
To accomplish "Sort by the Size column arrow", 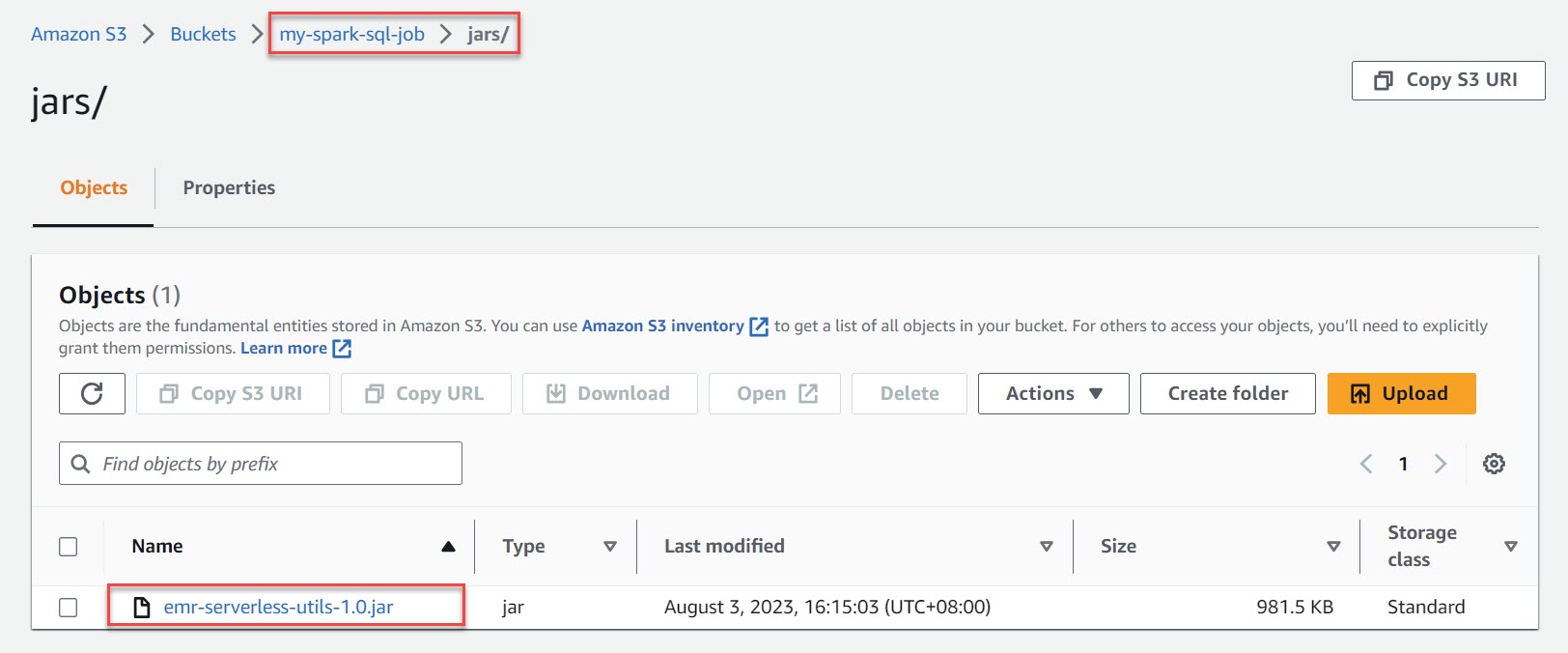I will point(1333,547).
